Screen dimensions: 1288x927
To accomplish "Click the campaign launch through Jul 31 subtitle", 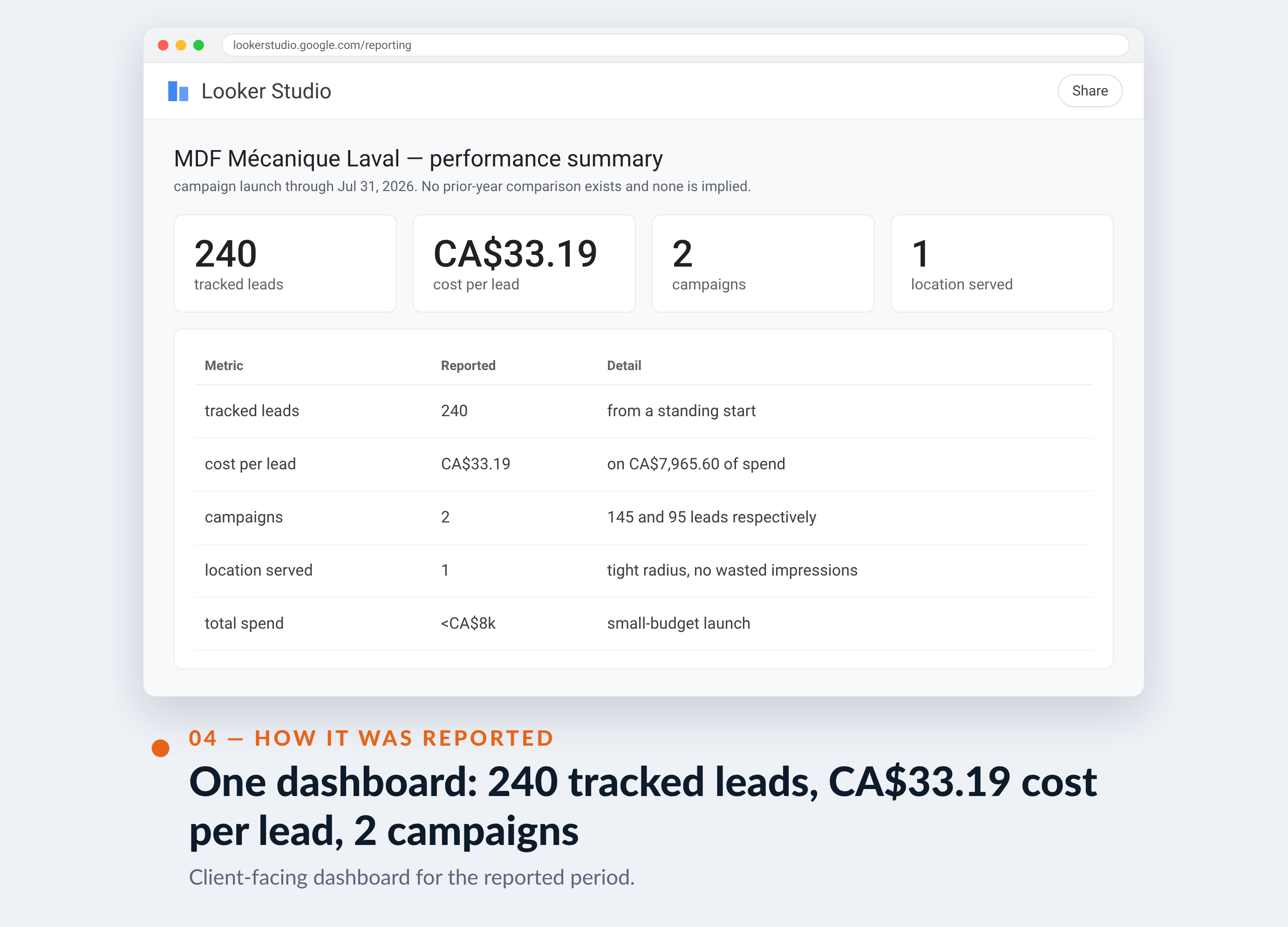I will (x=462, y=186).
